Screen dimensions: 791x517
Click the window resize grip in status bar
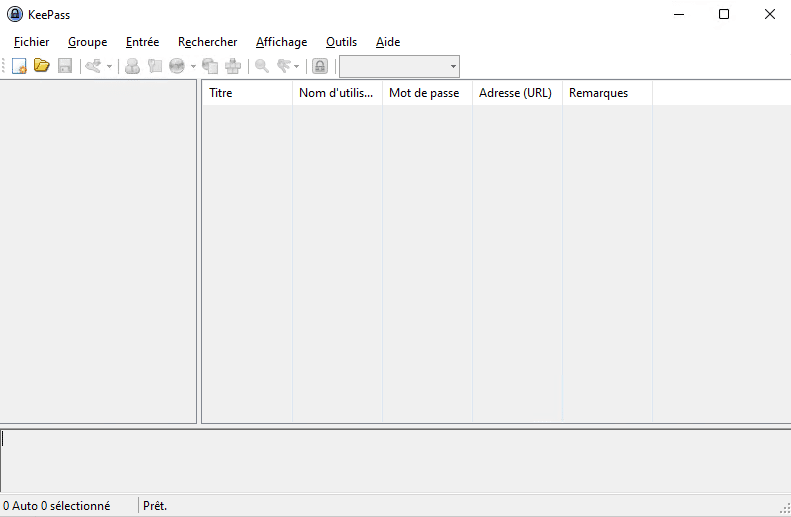(x=785, y=508)
